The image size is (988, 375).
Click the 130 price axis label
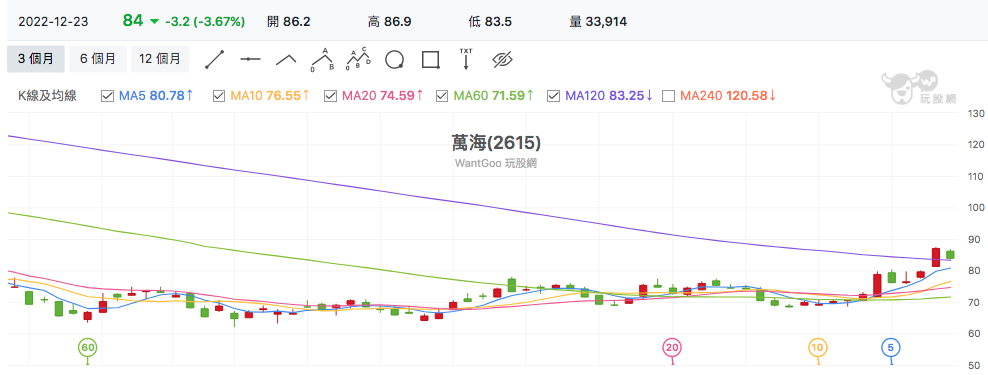(x=975, y=113)
